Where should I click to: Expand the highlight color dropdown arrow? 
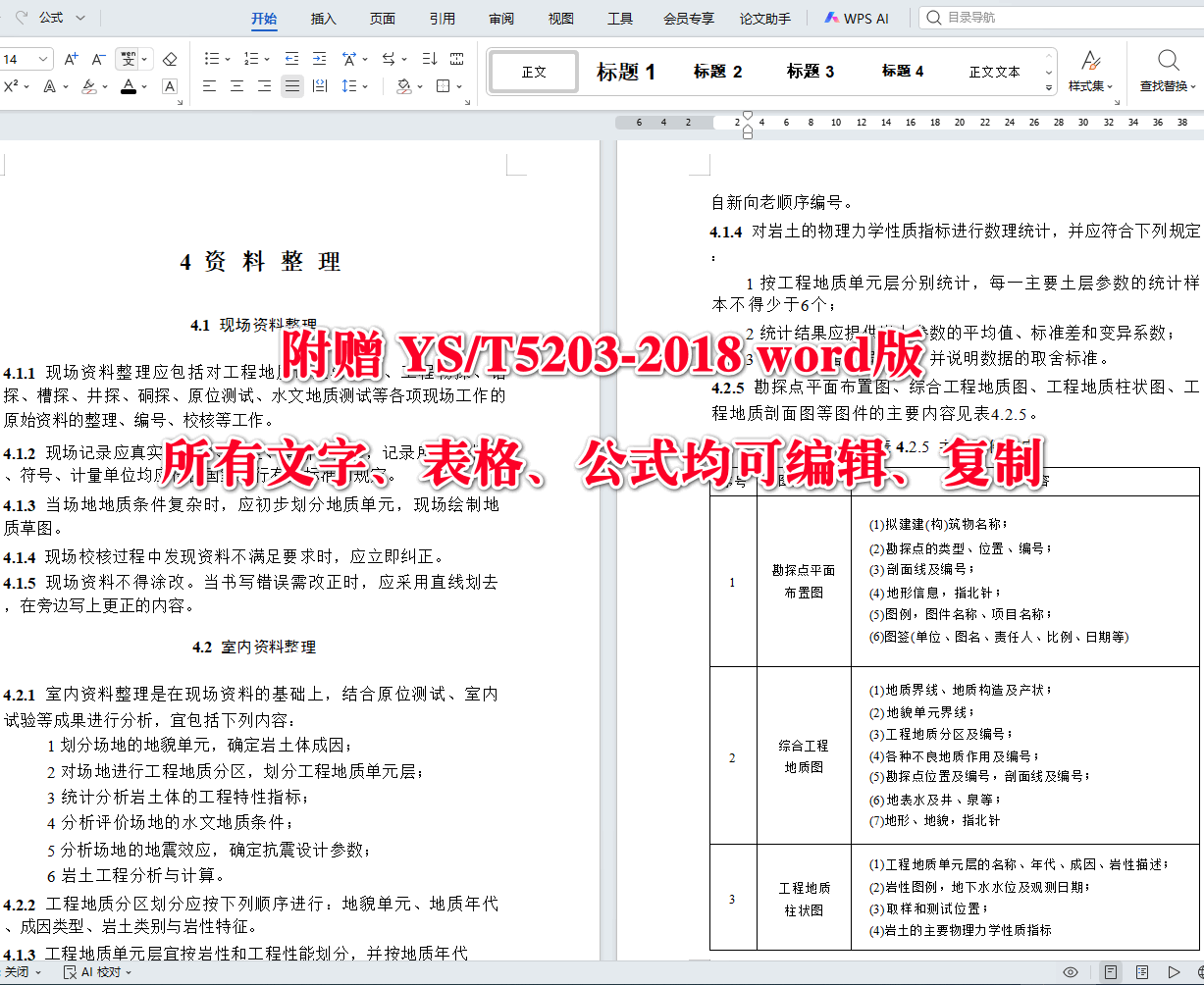coord(106,87)
